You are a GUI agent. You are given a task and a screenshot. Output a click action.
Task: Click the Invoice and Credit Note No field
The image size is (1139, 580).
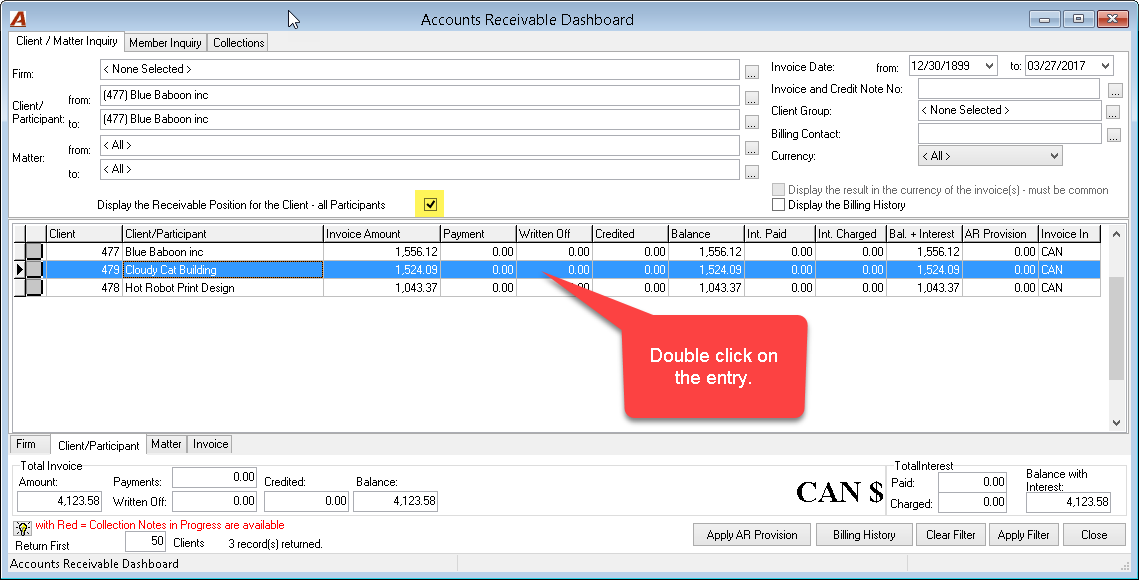pyautogui.click(x=1009, y=89)
